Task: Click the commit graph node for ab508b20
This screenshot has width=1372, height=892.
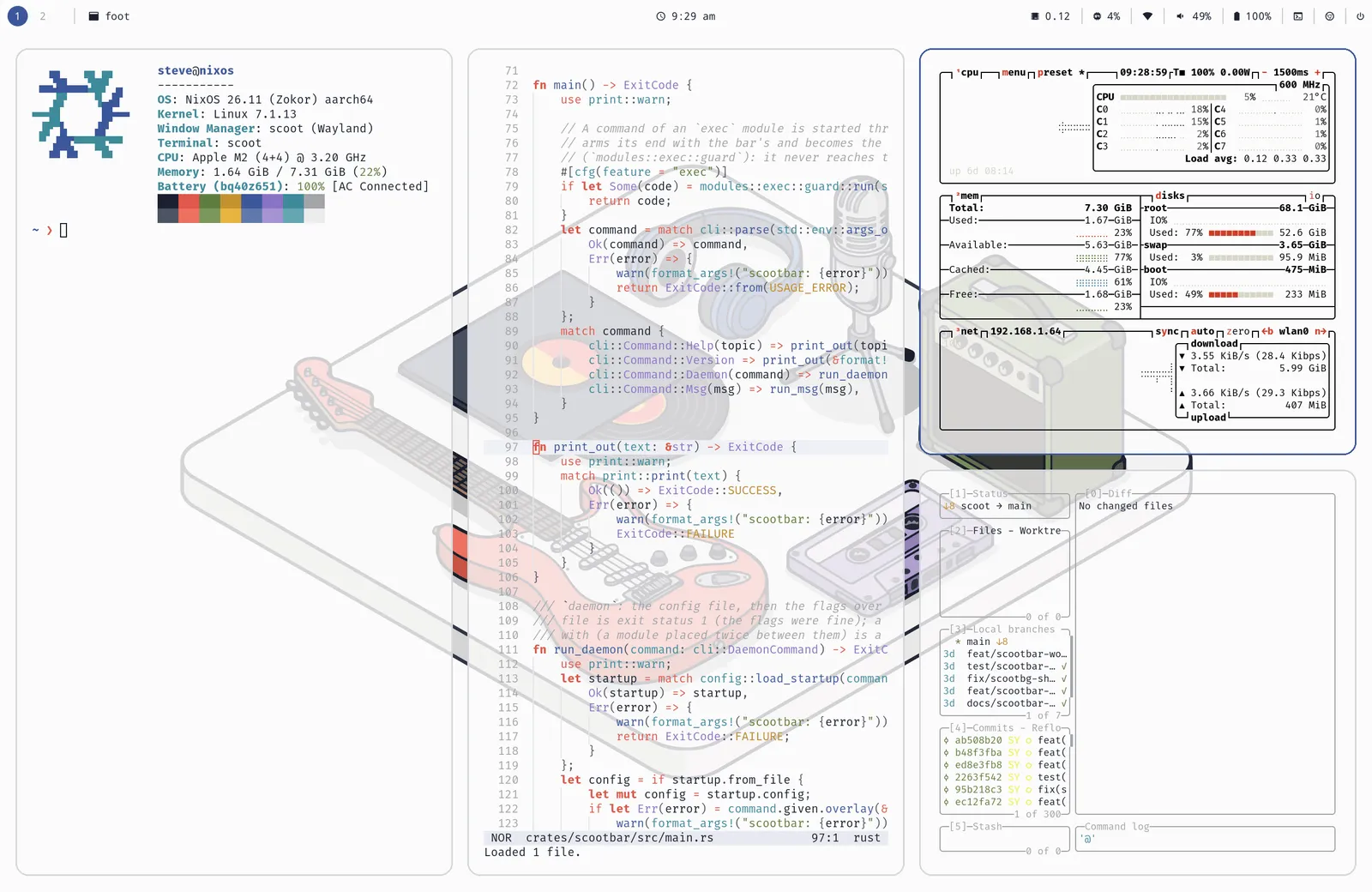Action: [x=947, y=740]
